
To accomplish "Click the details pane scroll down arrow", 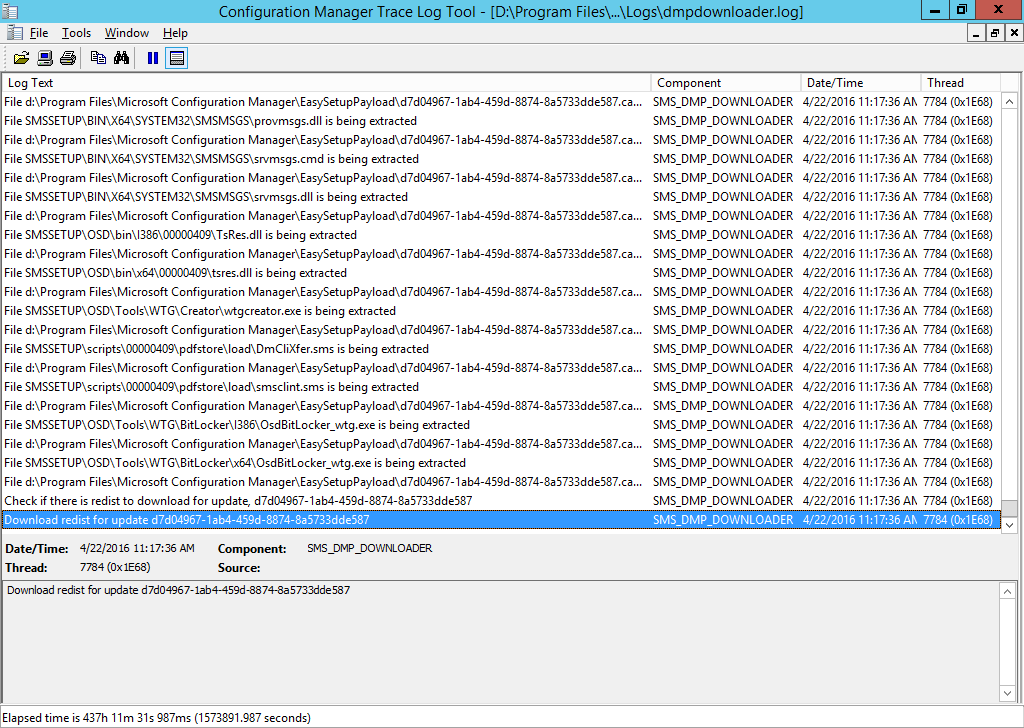I will coord(1007,693).
